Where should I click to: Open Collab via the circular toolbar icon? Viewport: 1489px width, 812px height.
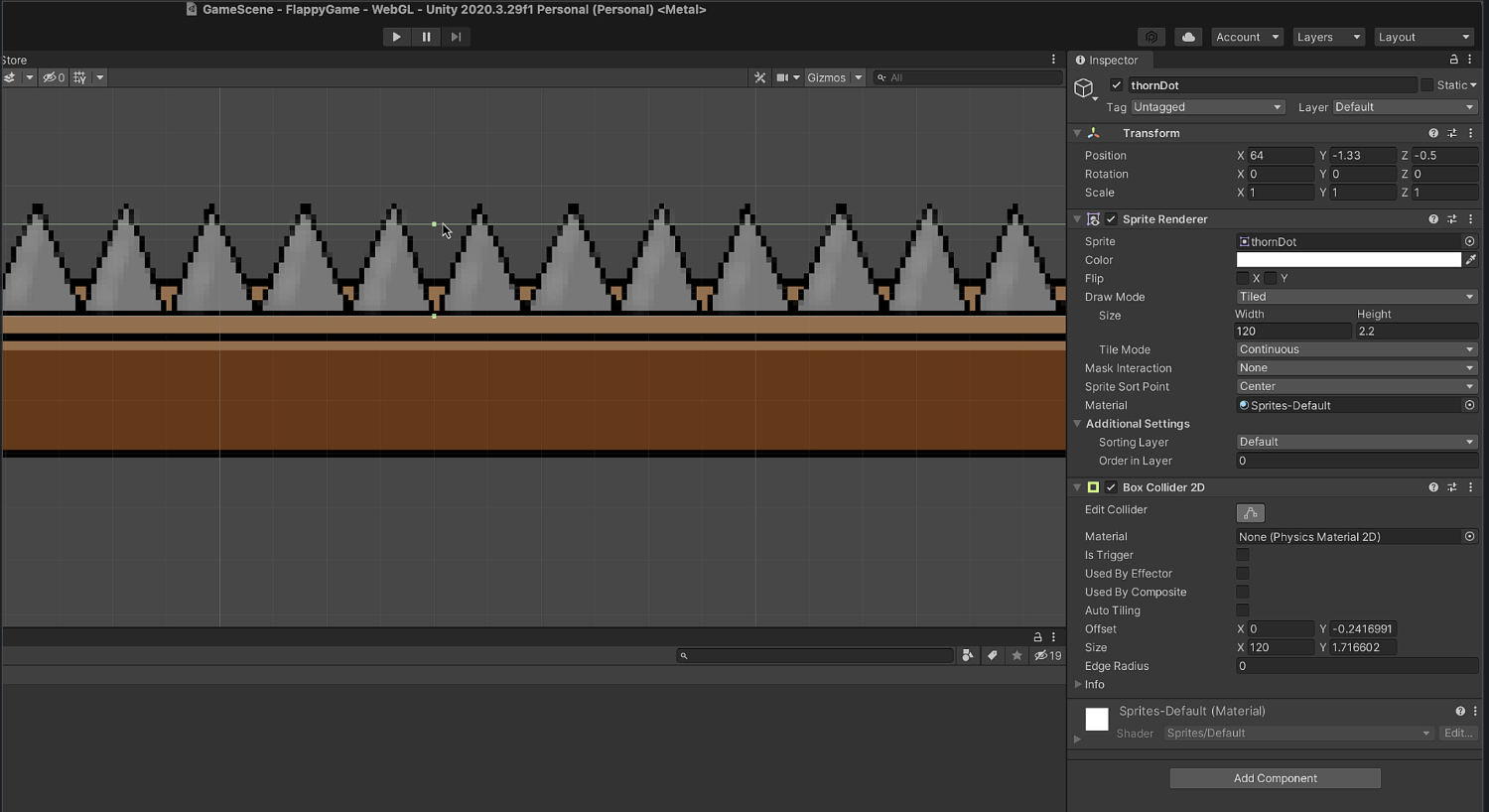pos(1151,37)
